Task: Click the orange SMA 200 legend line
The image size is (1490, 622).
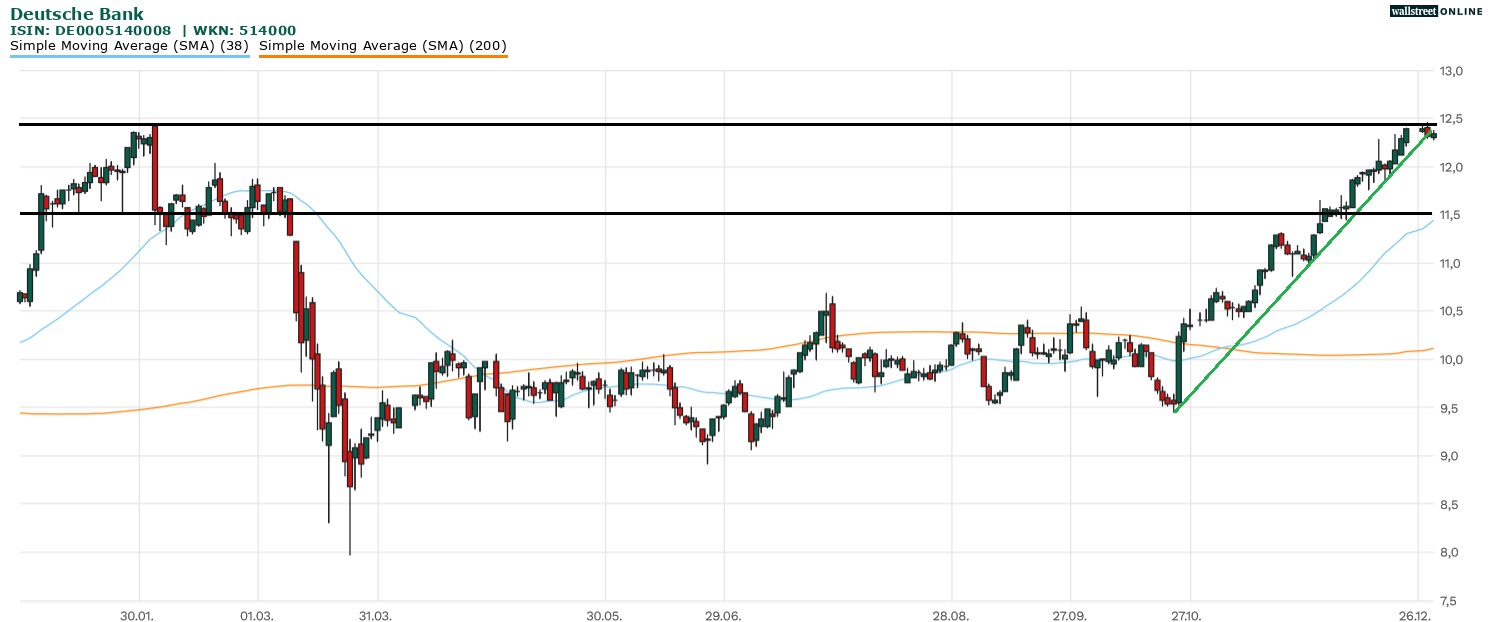Action: point(382,57)
